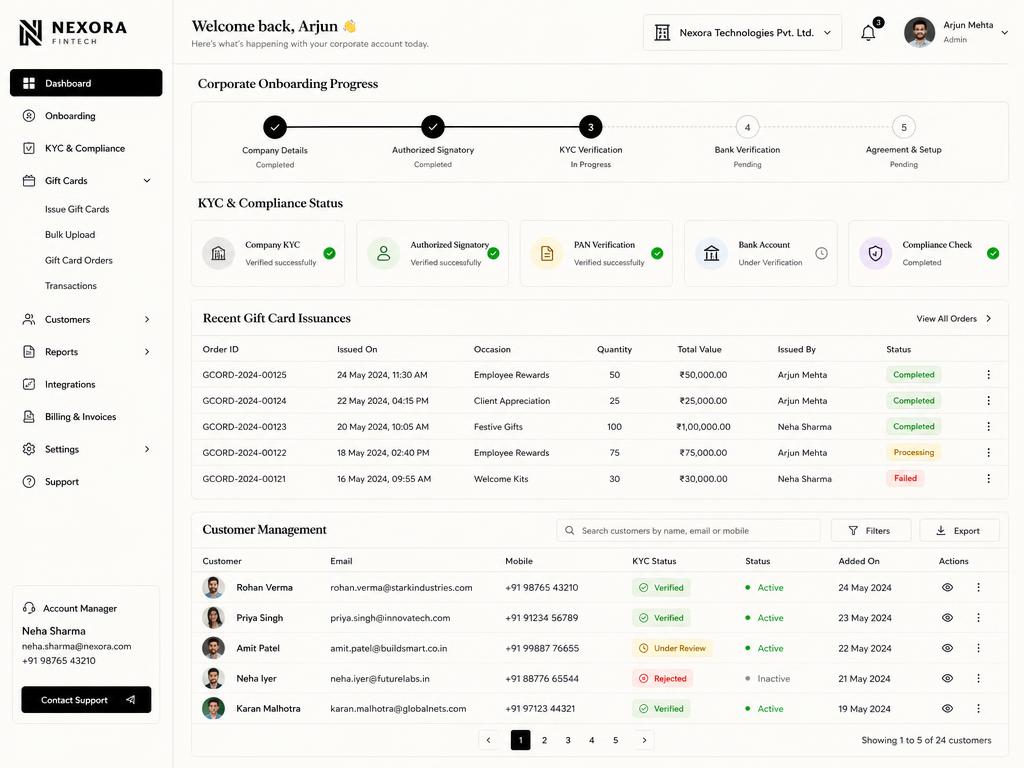Click the Under Review KYC badge
The image size is (1024, 768).
pyautogui.click(x=673, y=648)
